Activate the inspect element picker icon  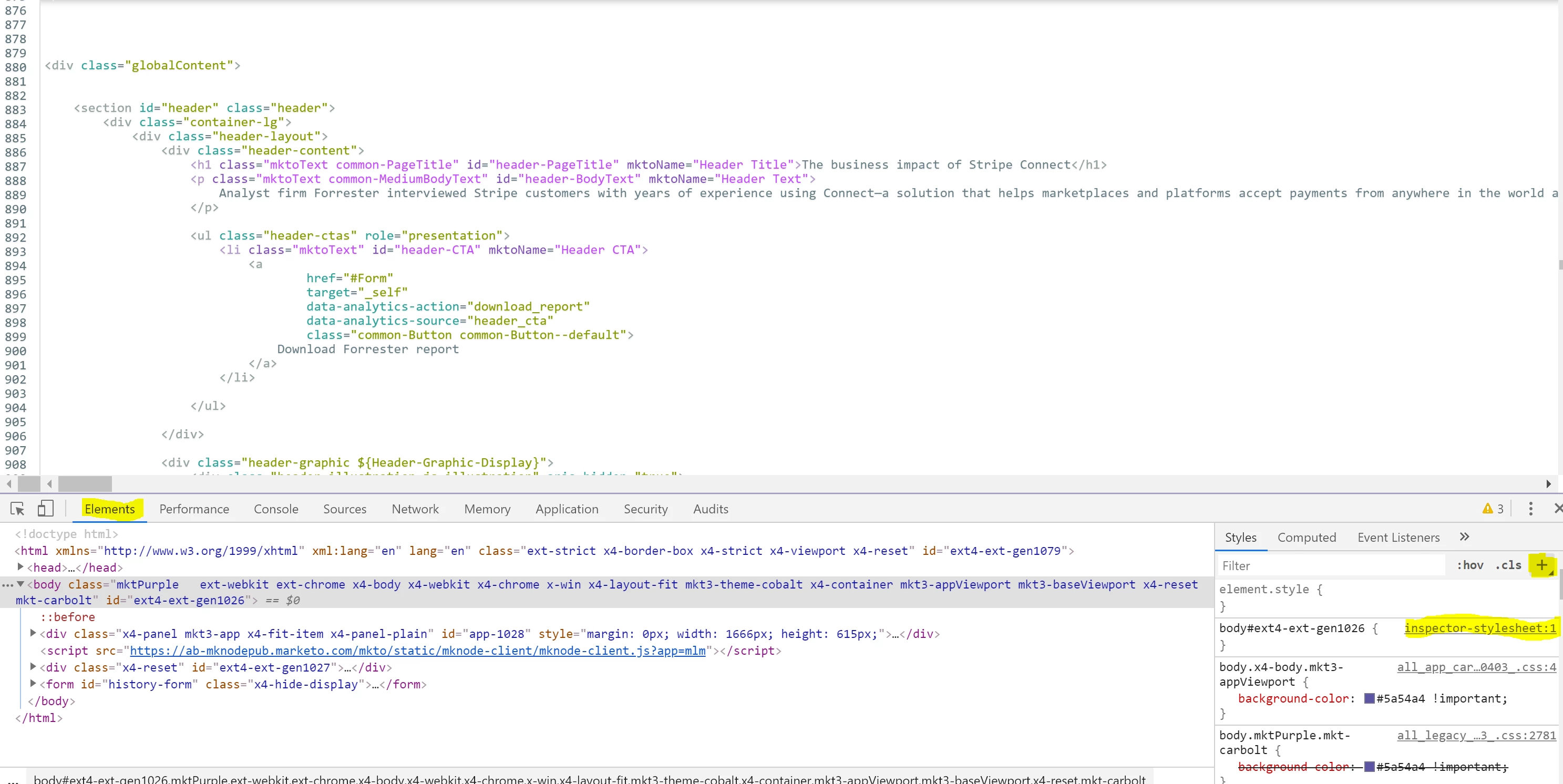(x=17, y=509)
